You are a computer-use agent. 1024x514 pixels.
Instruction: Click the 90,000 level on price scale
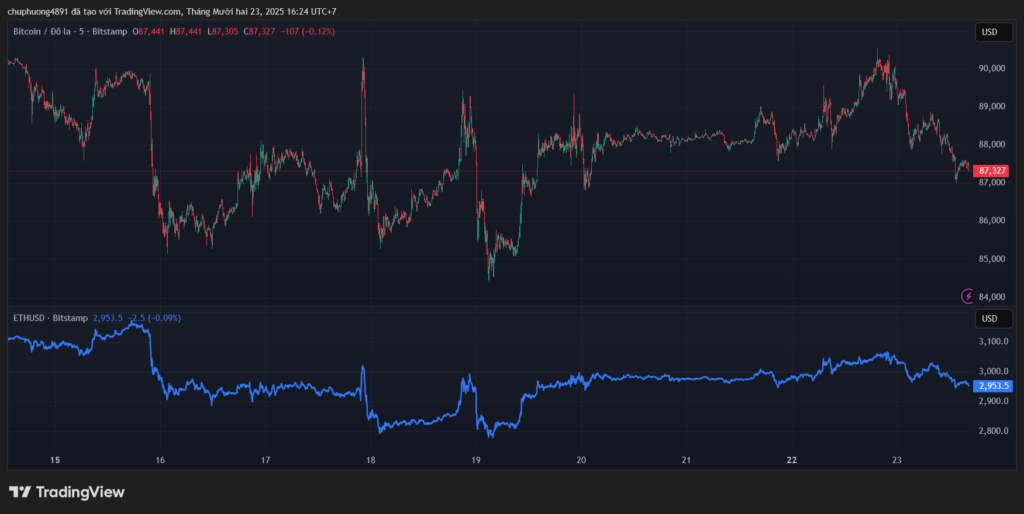click(x=991, y=68)
